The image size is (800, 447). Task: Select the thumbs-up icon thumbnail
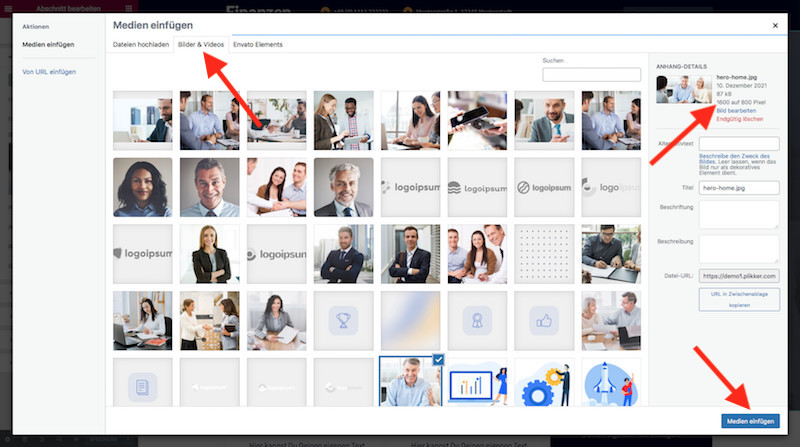coord(544,320)
